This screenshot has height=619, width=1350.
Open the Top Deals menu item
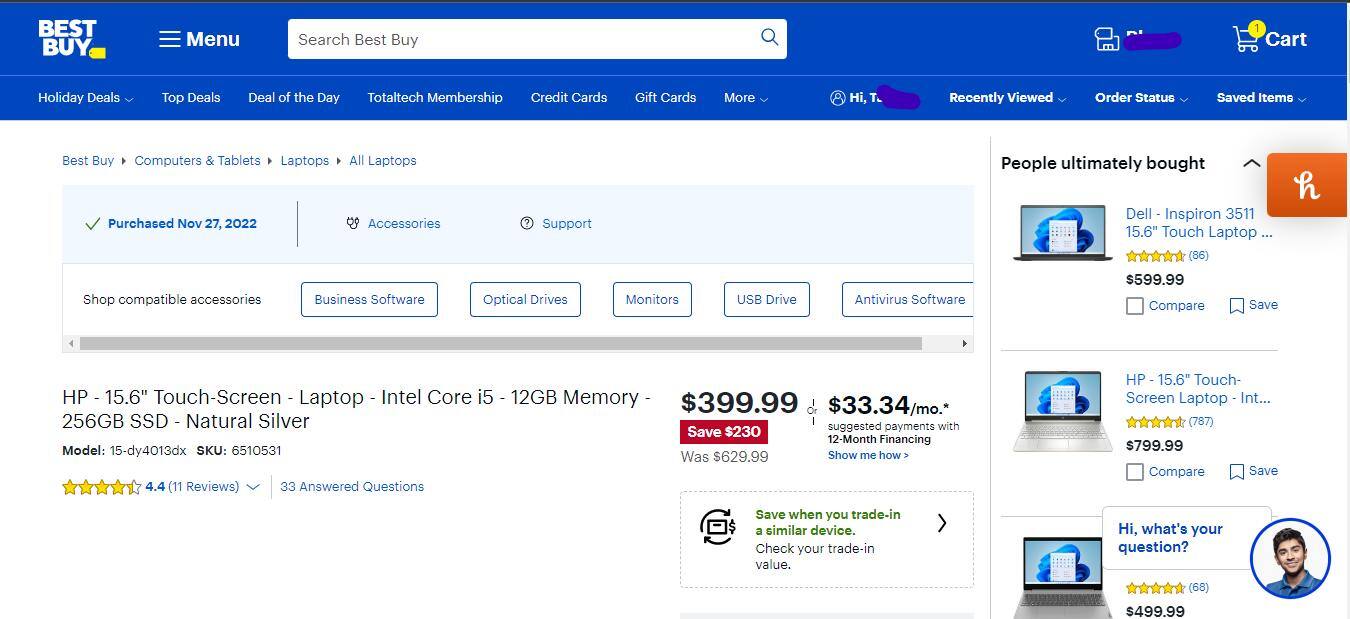click(x=191, y=98)
